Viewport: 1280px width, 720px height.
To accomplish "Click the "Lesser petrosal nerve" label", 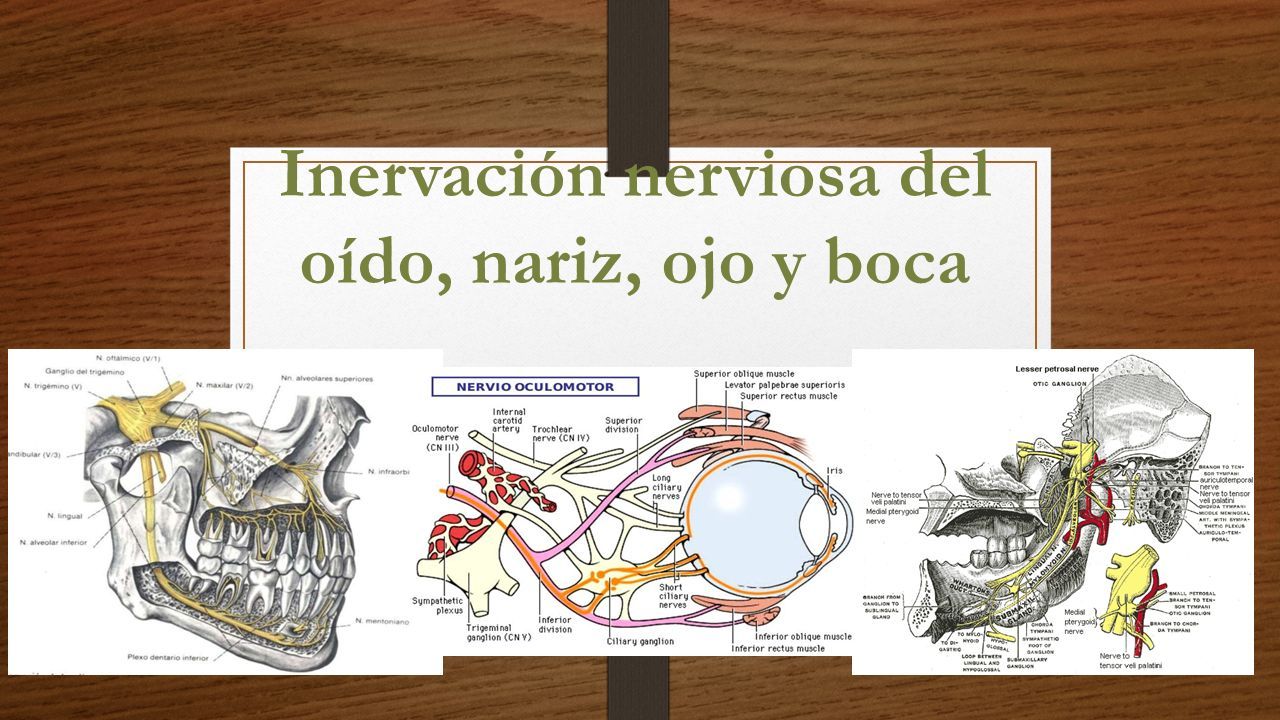I will click(x=1057, y=369).
